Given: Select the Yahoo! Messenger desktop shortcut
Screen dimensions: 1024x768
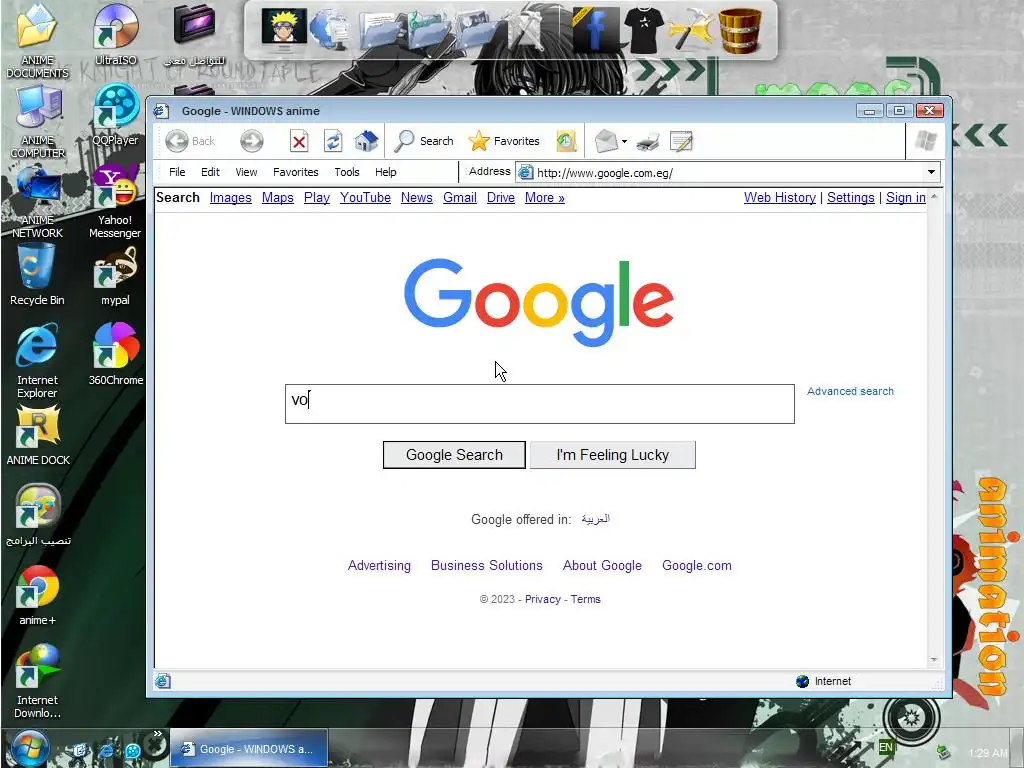Looking at the screenshot, I should point(116,202).
